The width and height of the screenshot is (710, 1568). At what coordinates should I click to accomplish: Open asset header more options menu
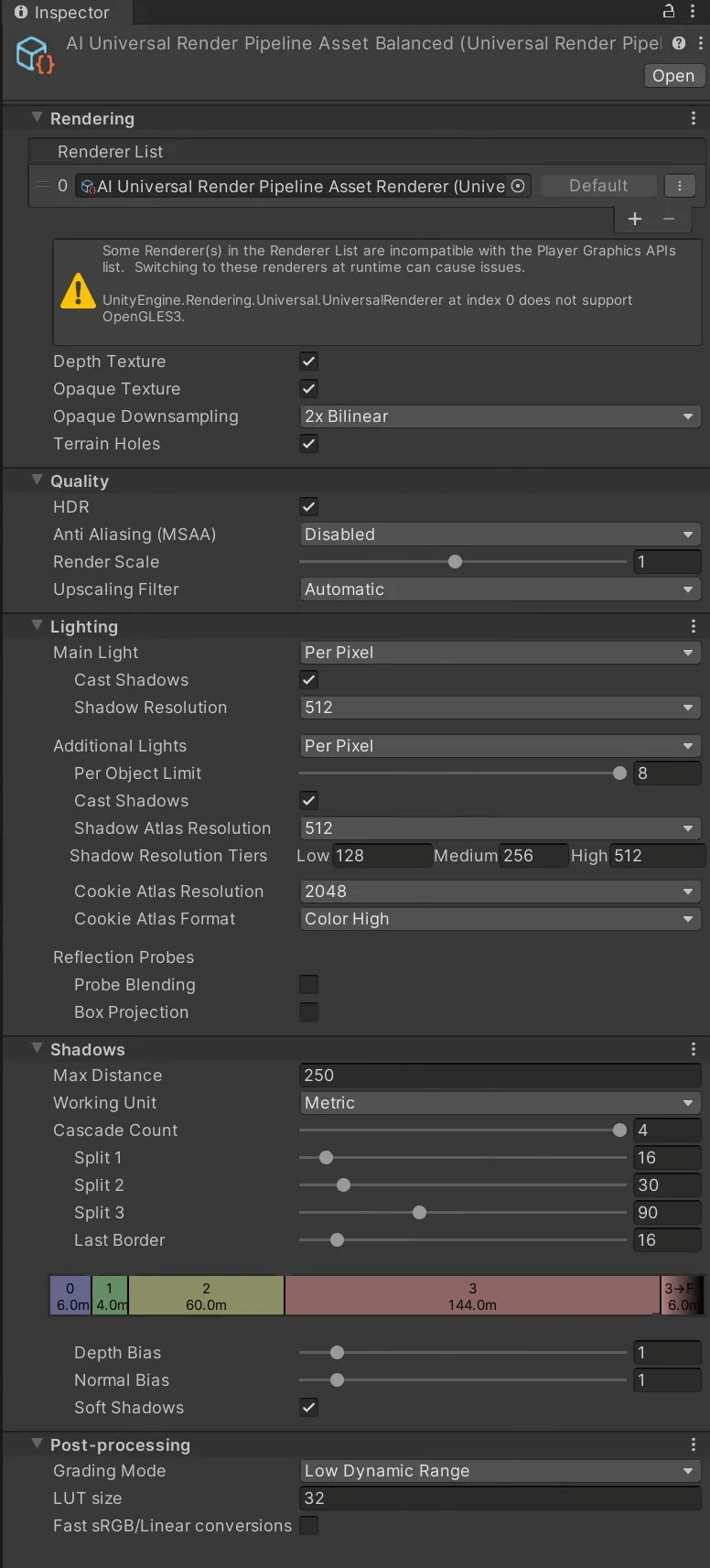(701, 43)
